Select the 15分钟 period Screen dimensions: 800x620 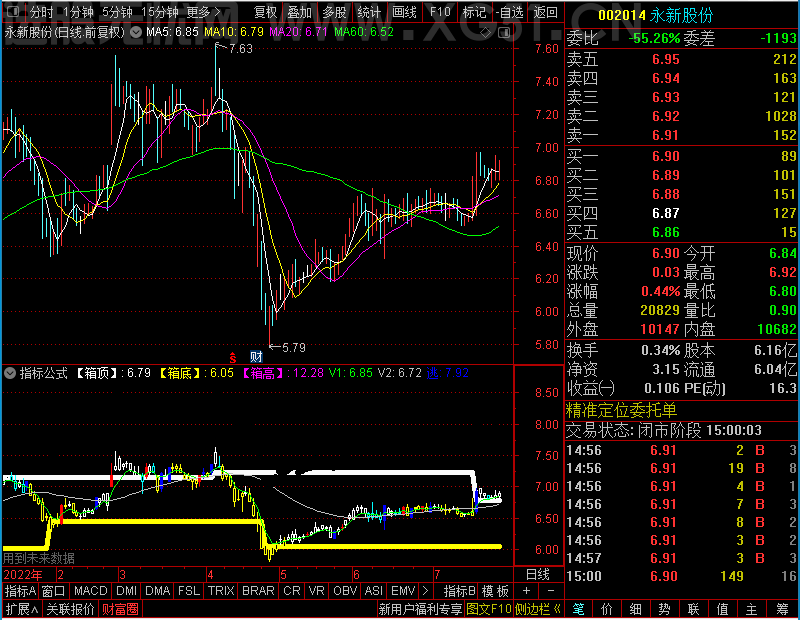tap(159, 12)
